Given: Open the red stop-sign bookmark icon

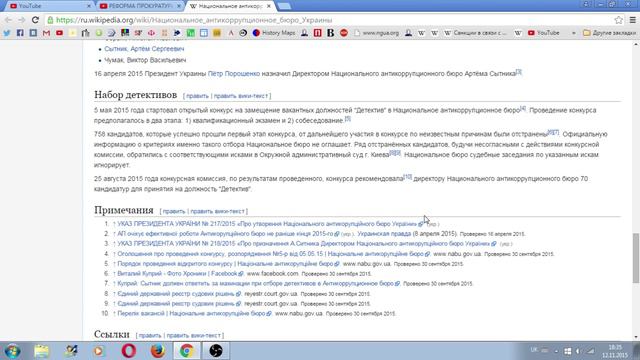Looking at the screenshot, I should click(x=344, y=33).
